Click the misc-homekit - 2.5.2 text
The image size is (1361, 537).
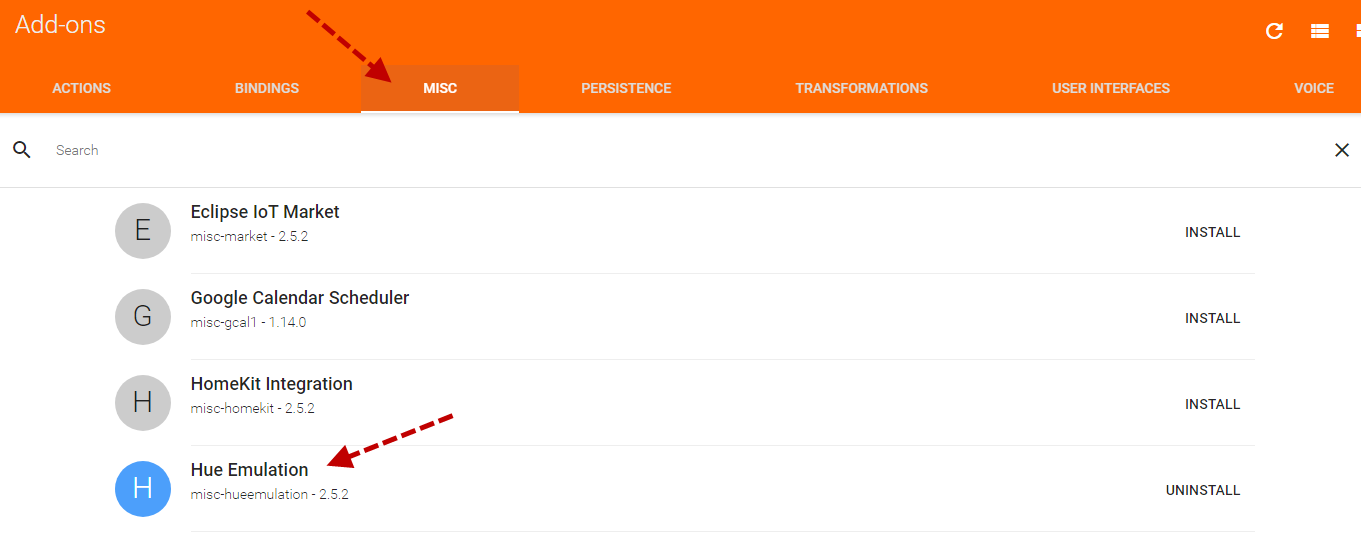[x=253, y=409]
